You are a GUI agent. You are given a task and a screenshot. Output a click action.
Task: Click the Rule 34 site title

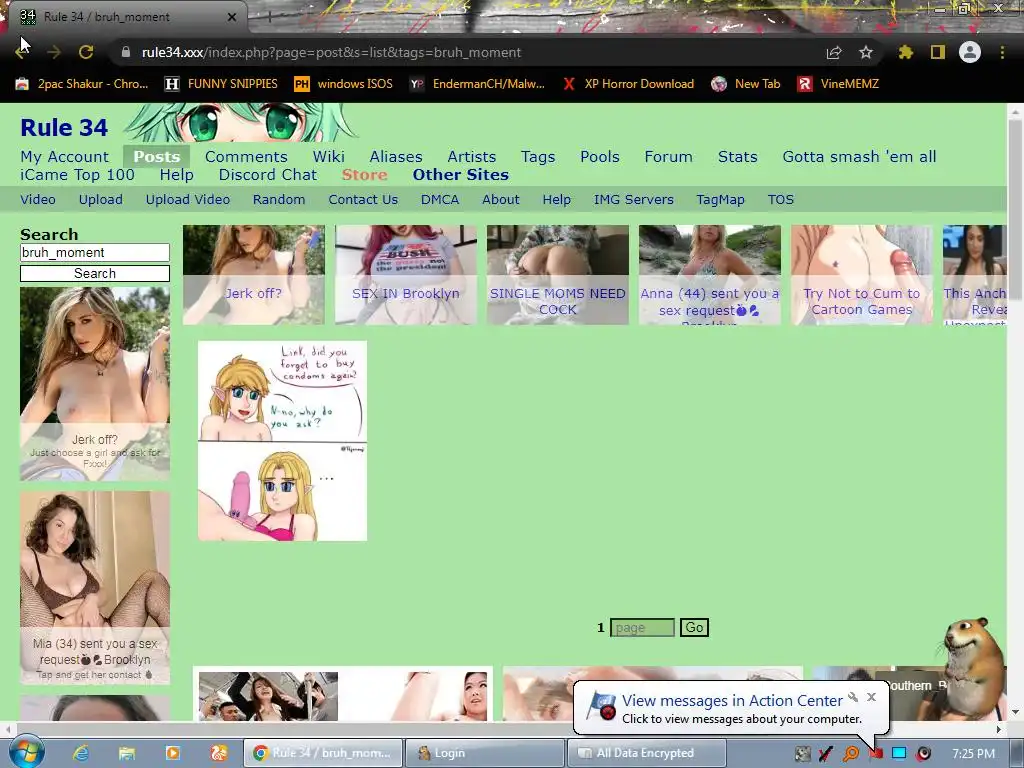(x=64, y=127)
